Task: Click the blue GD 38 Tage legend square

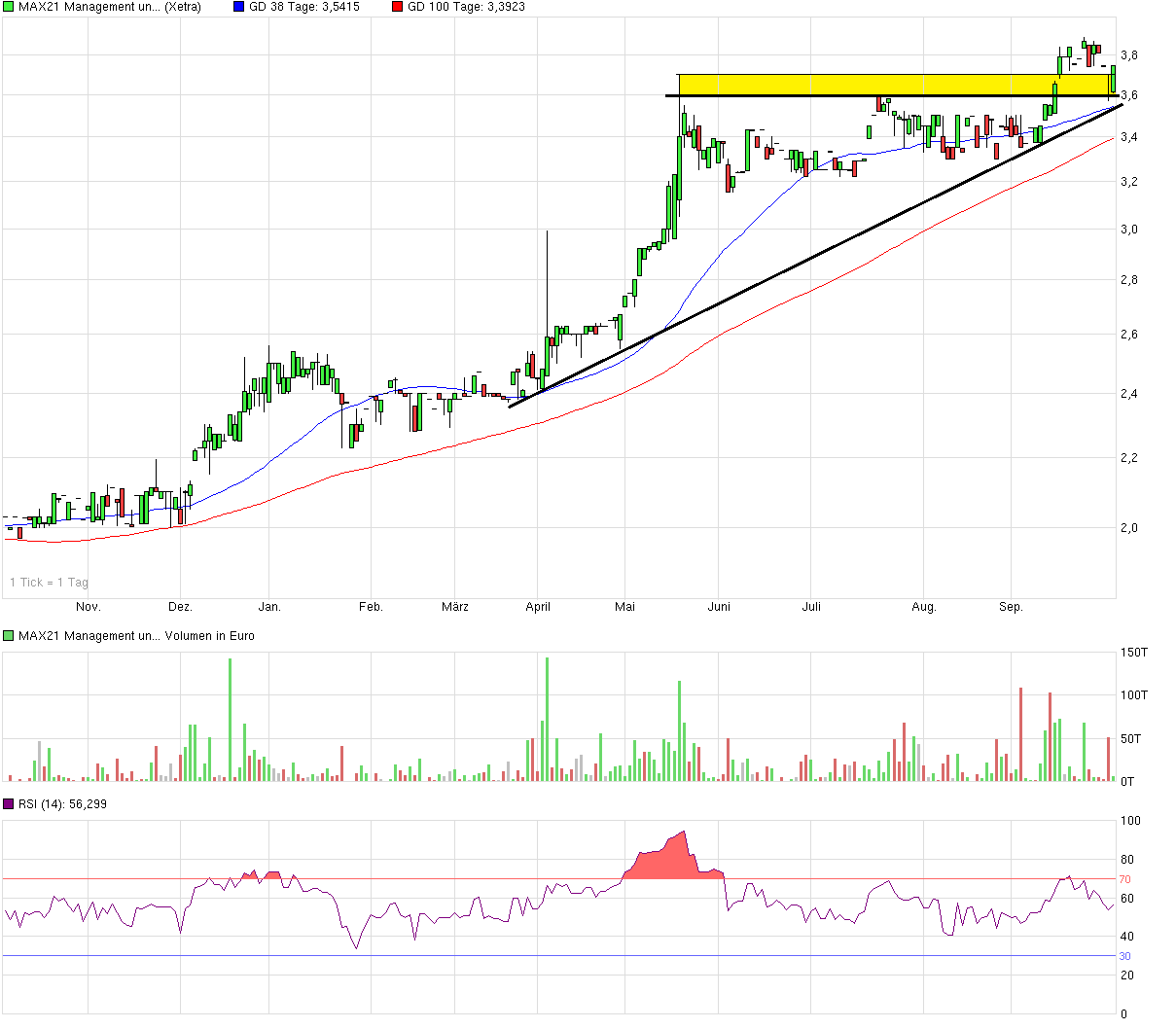Action: [x=238, y=7]
